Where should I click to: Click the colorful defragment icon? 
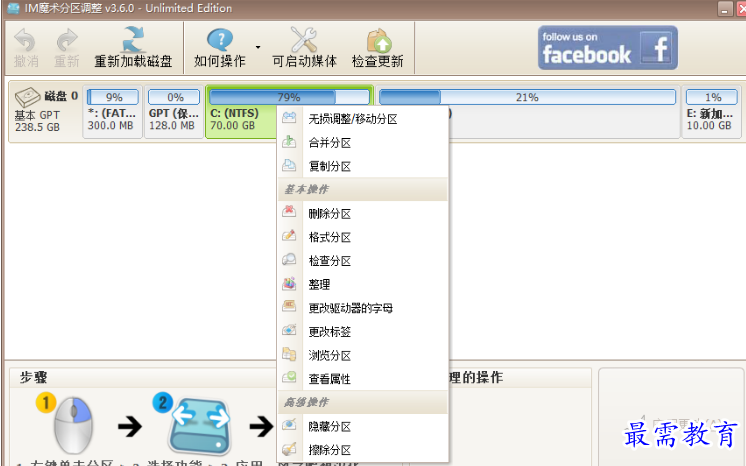tap(289, 283)
